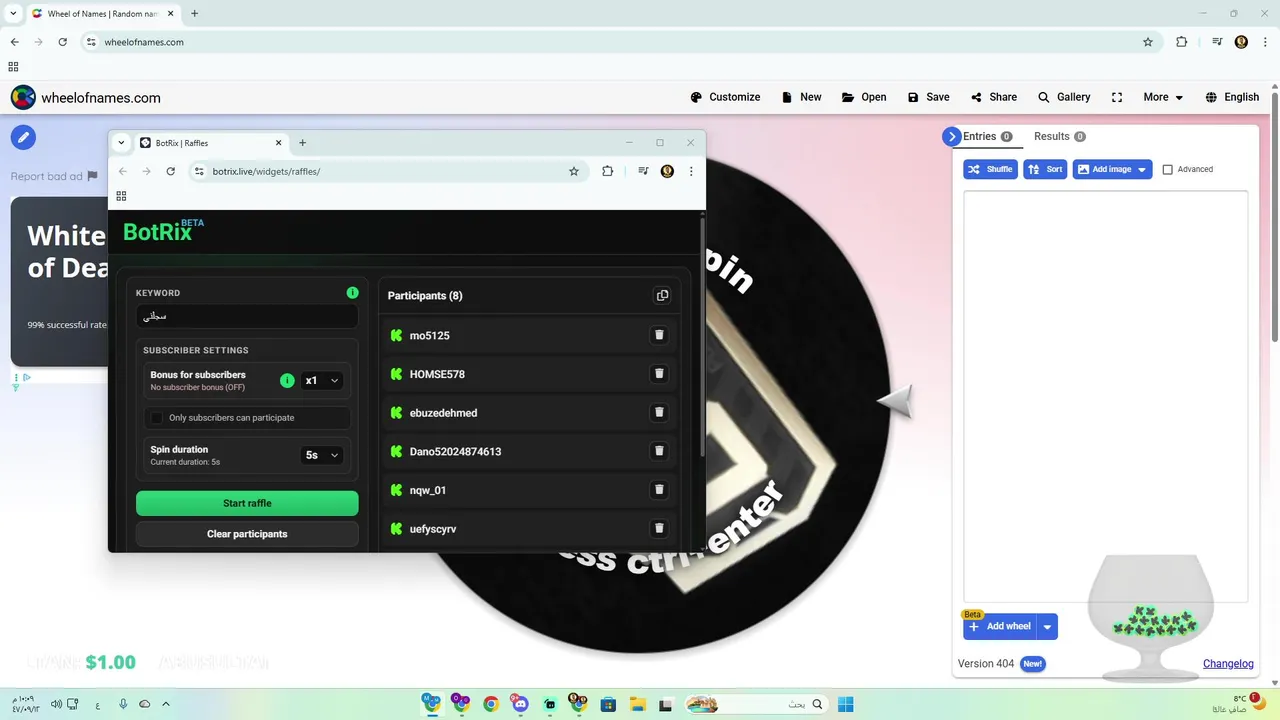Open the Customize palette option

(725, 97)
